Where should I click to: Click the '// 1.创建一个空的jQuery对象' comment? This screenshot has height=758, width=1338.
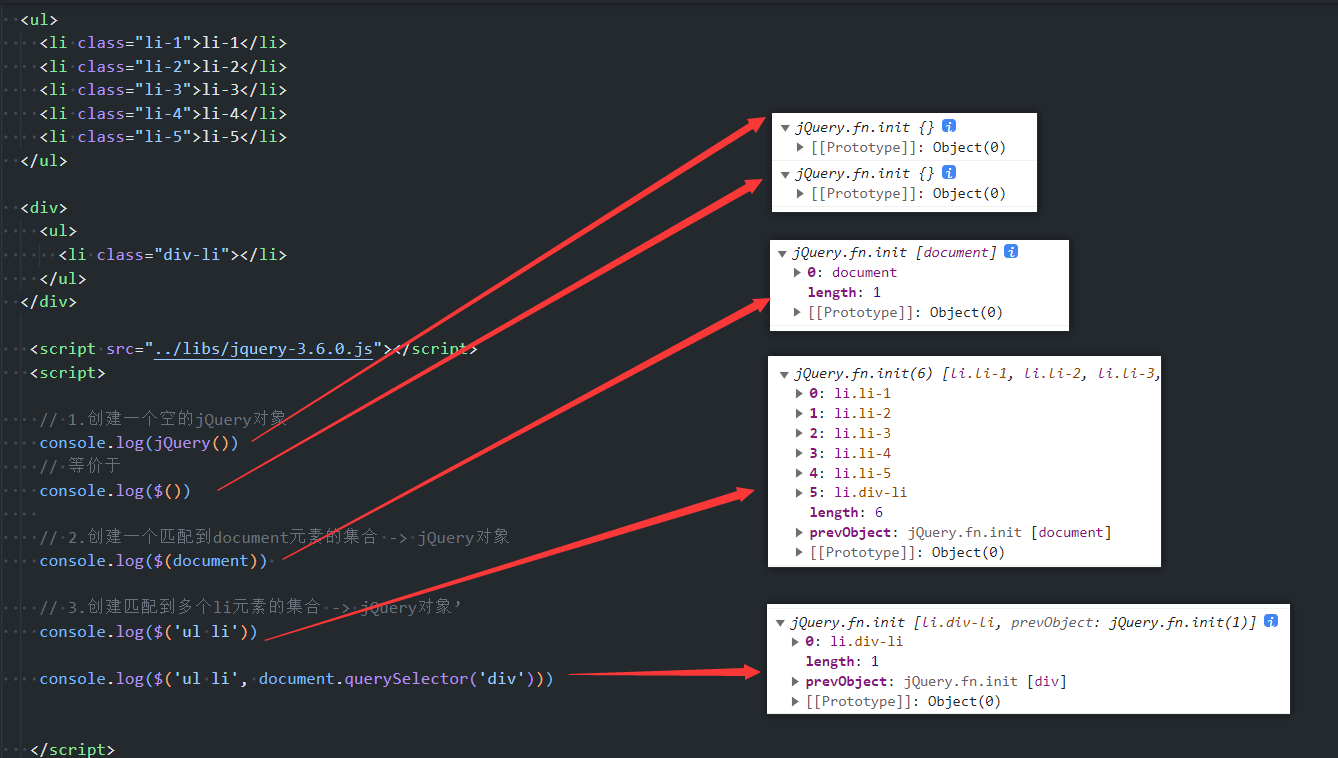coord(163,418)
